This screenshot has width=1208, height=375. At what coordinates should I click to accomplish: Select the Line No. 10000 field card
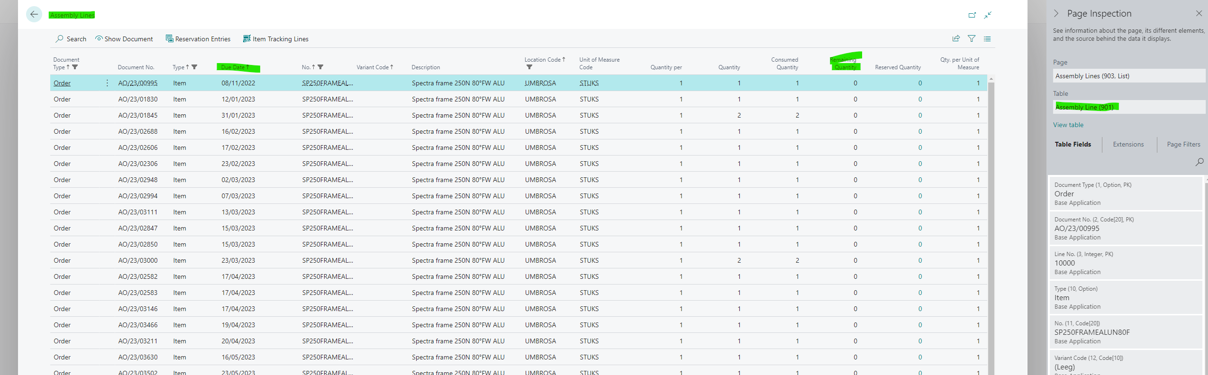tap(1125, 262)
